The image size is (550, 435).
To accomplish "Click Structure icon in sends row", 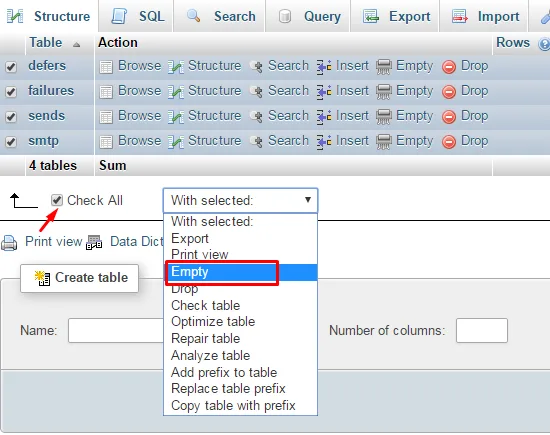I will pos(175,117).
